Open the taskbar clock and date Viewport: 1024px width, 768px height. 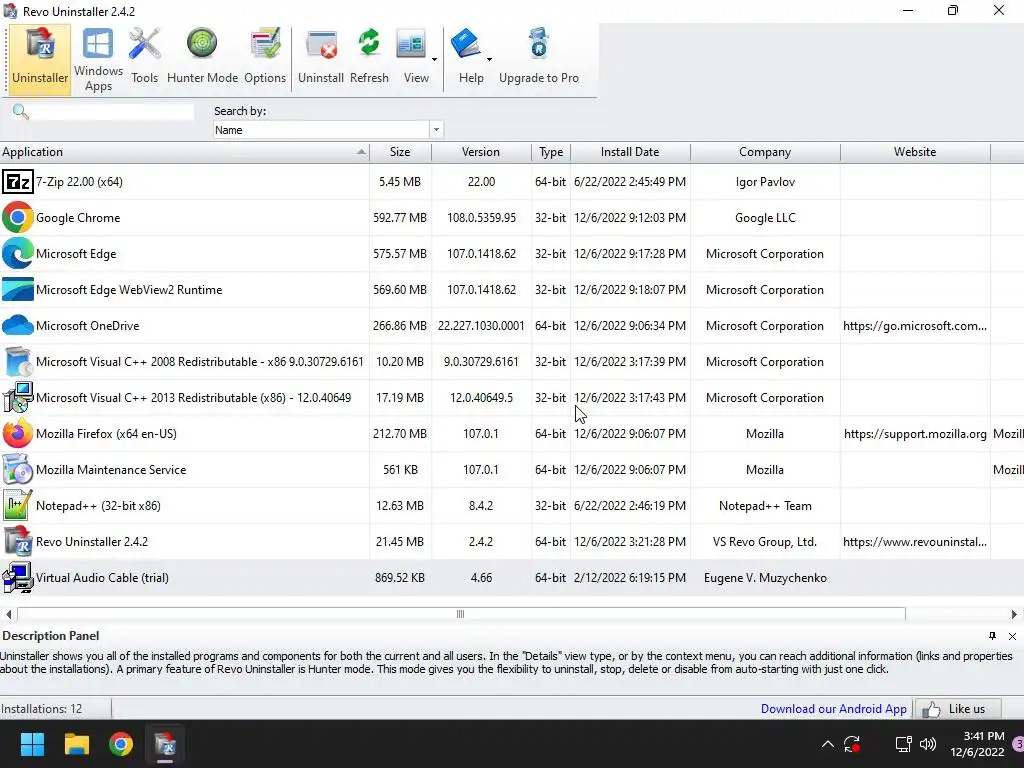coord(977,744)
